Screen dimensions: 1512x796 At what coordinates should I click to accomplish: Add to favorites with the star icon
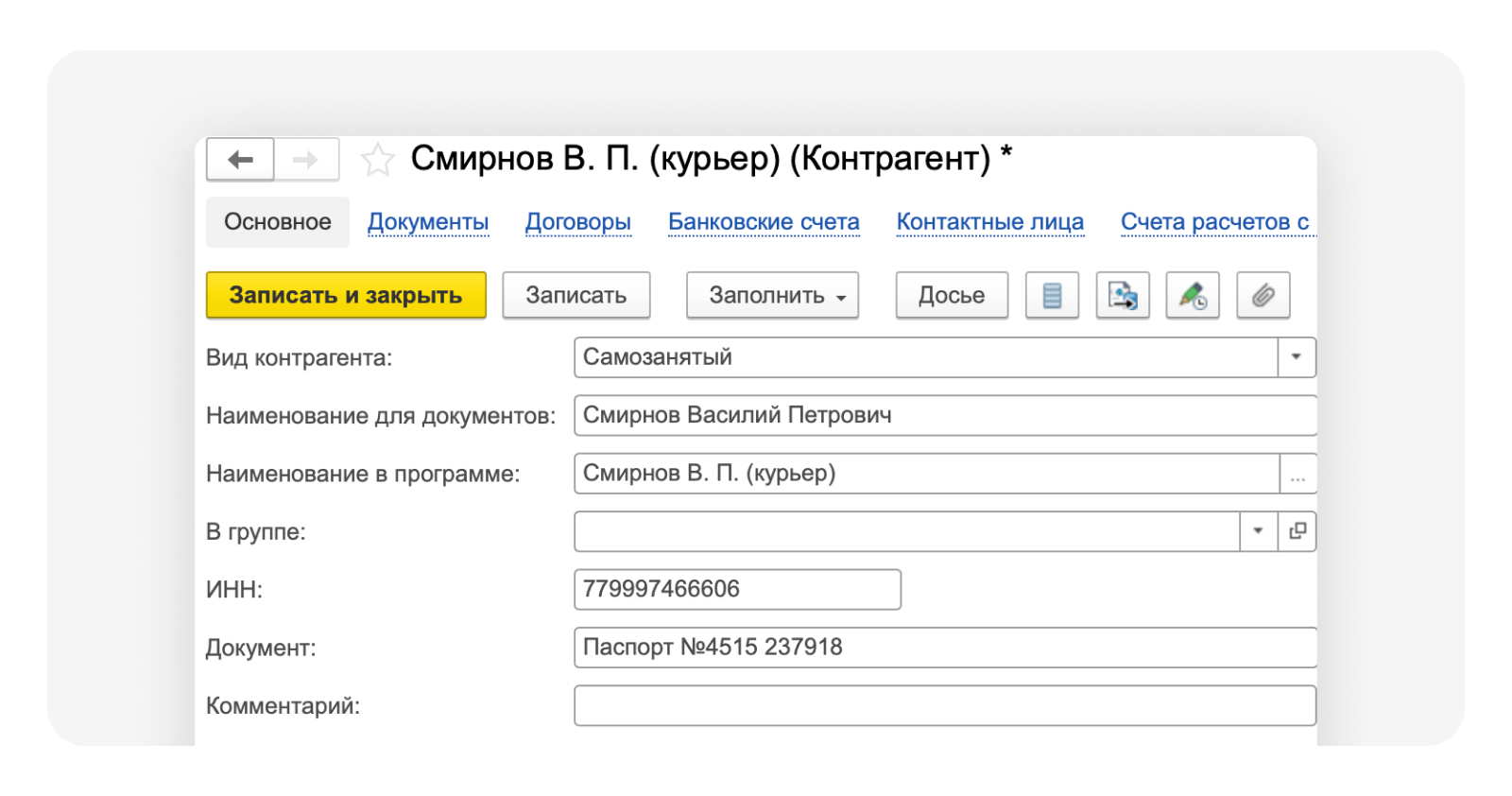pyautogui.click(x=377, y=160)
